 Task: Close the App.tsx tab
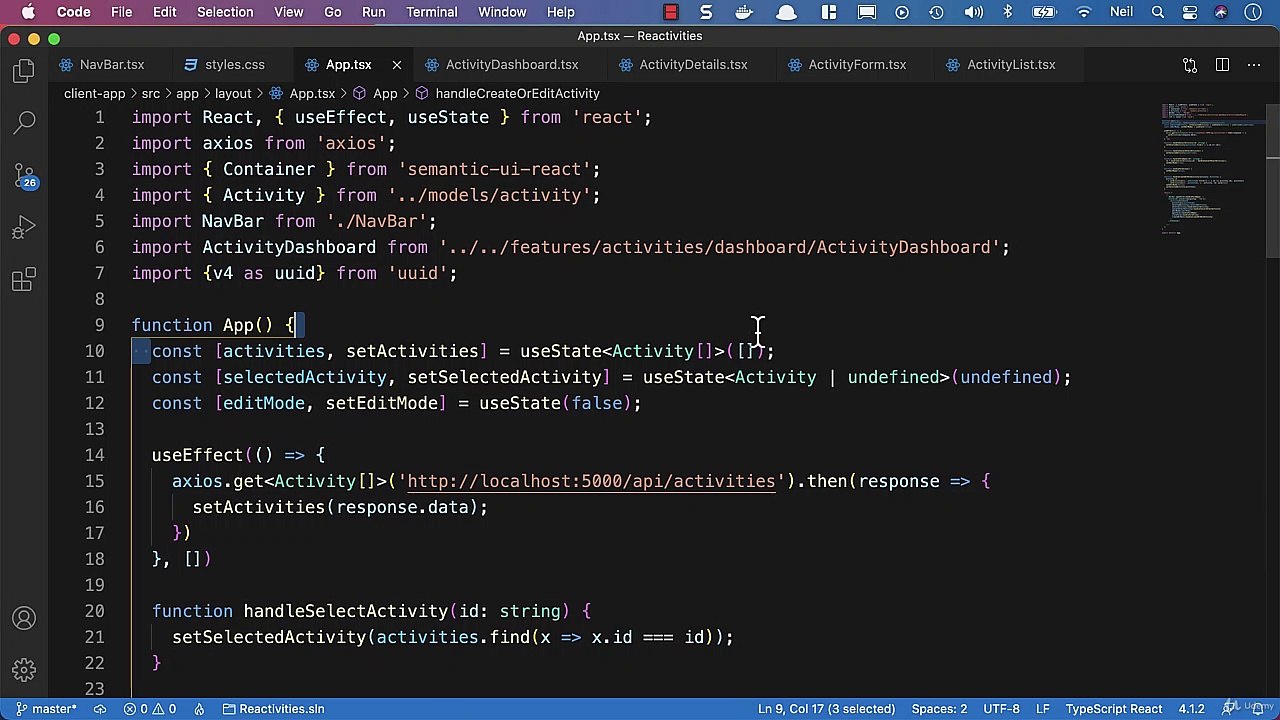[x=396, y=65]
